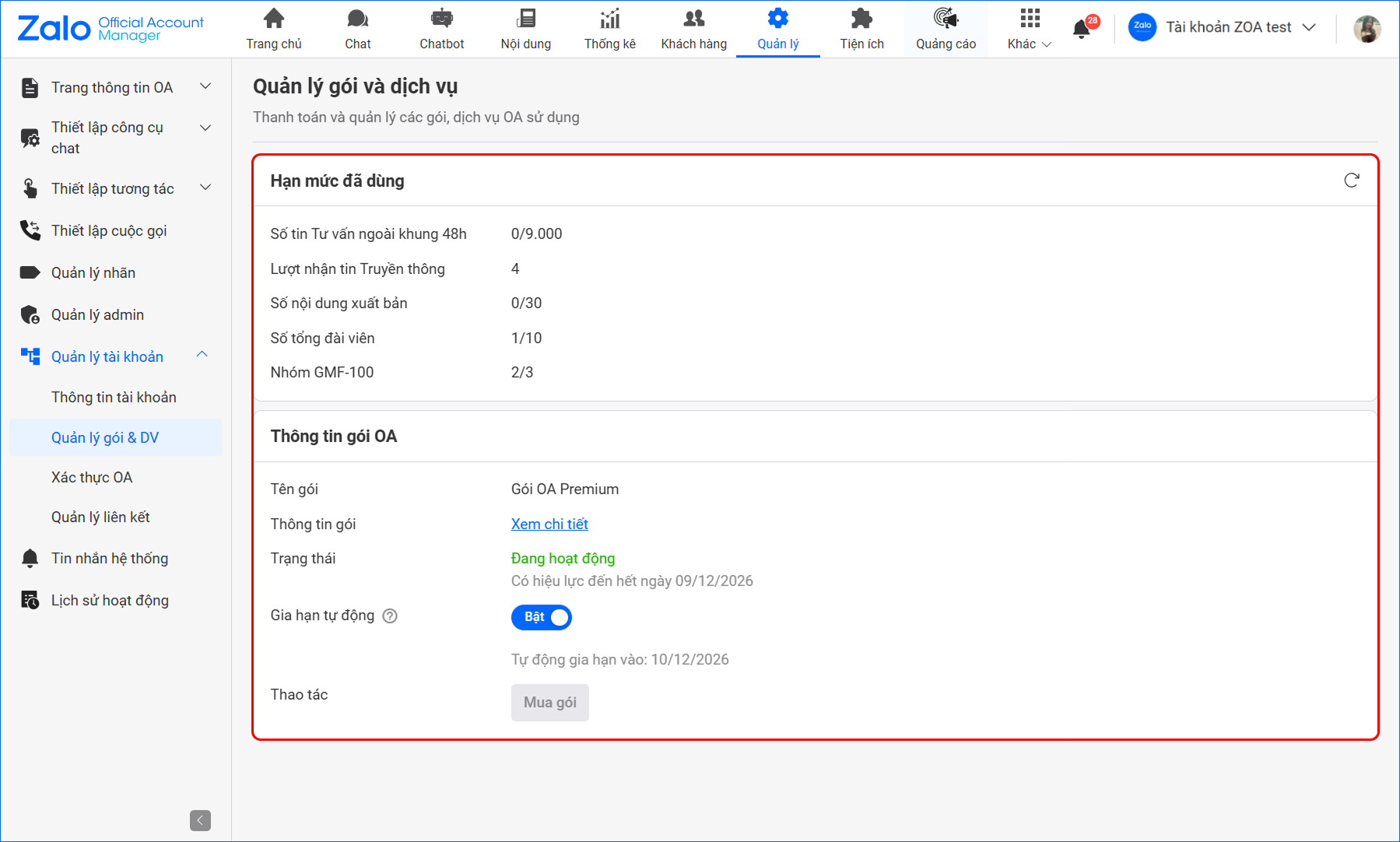This screenshot has height=842, width=1400.
Task: Click the user profile avatar
Action: (1367, 29)
